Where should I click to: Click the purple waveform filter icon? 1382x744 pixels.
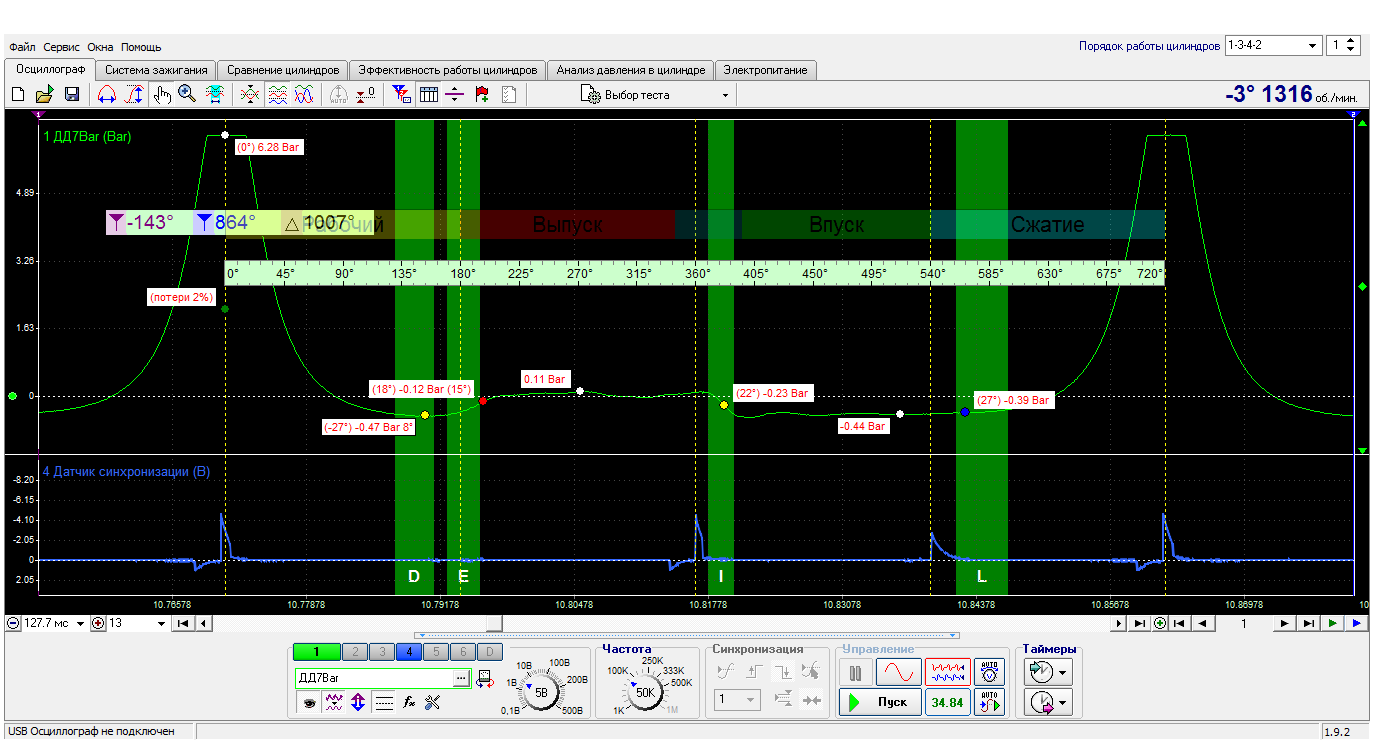click(335, 703)
